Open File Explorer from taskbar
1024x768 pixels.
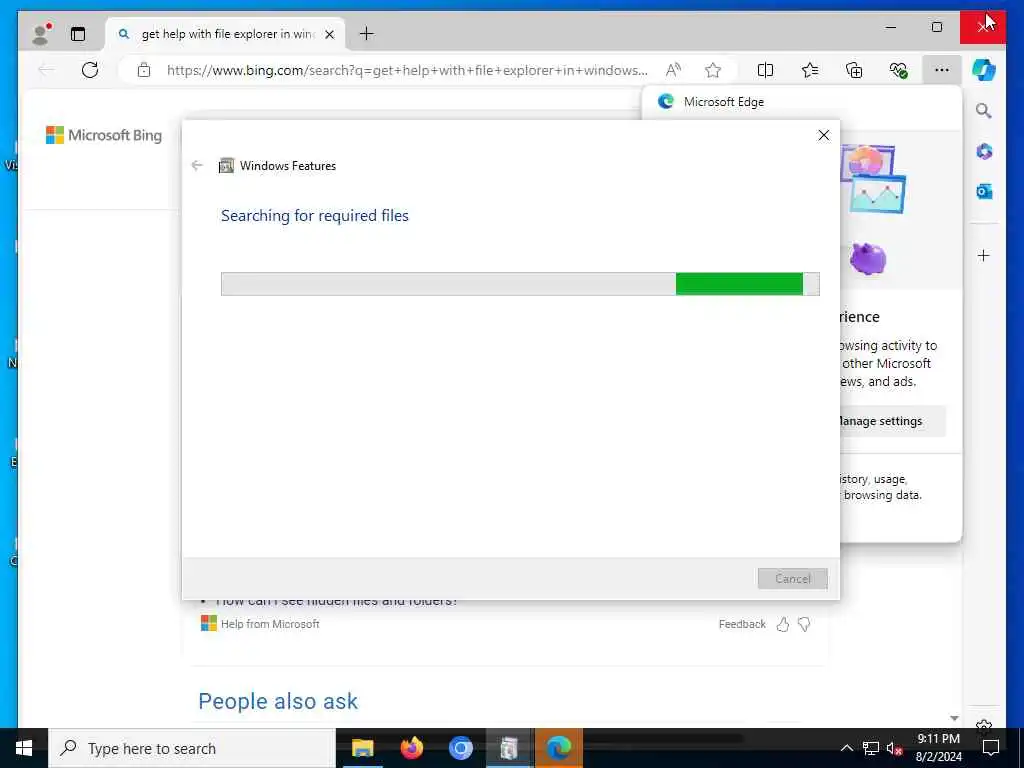[362, 748]
